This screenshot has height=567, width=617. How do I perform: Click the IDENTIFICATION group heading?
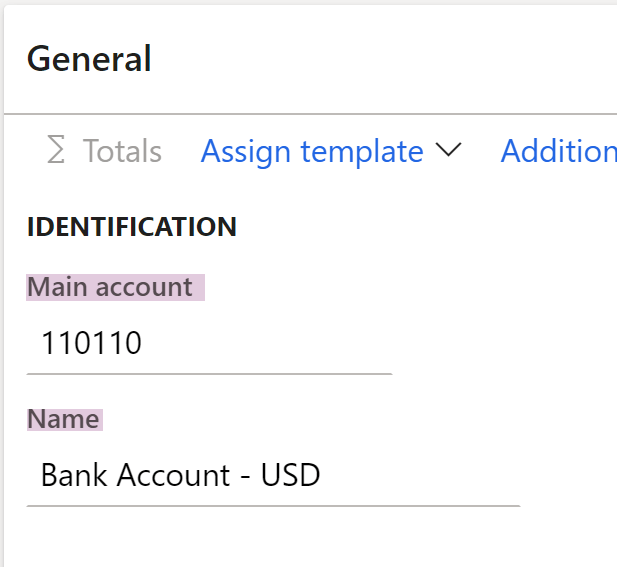pos(131,226)
